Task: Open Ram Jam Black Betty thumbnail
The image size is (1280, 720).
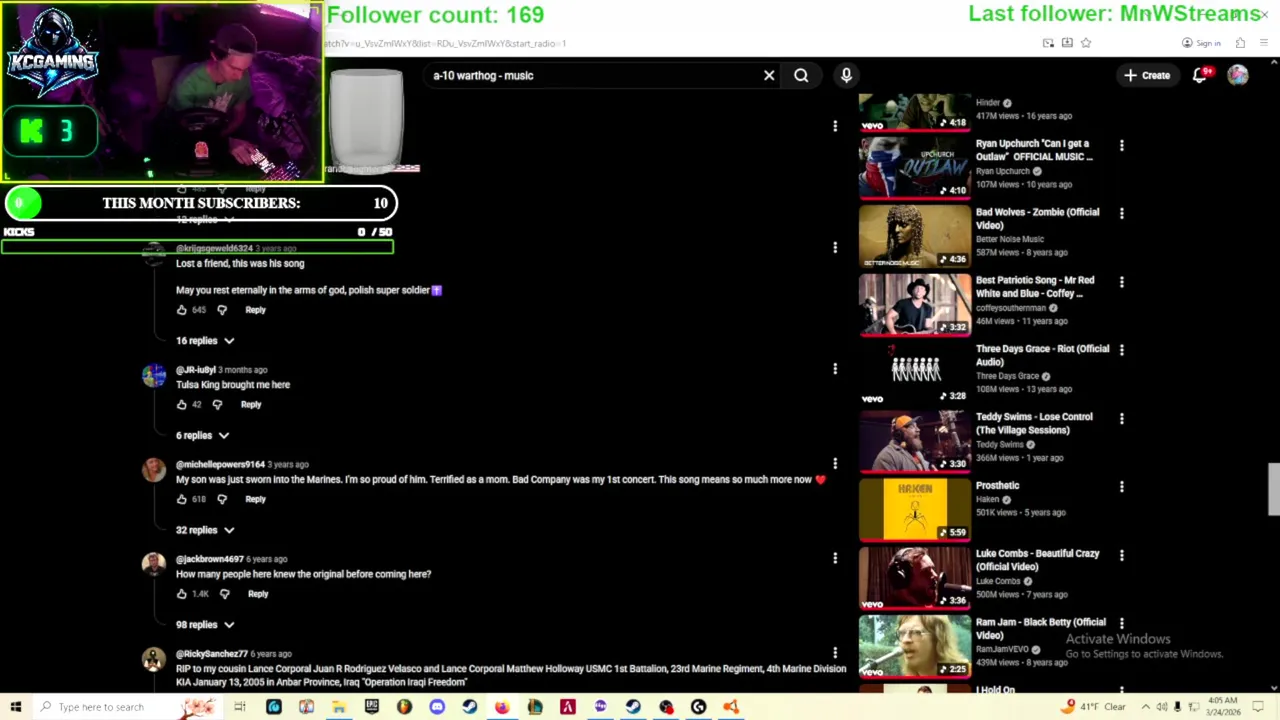Action: tap(914, 646)
